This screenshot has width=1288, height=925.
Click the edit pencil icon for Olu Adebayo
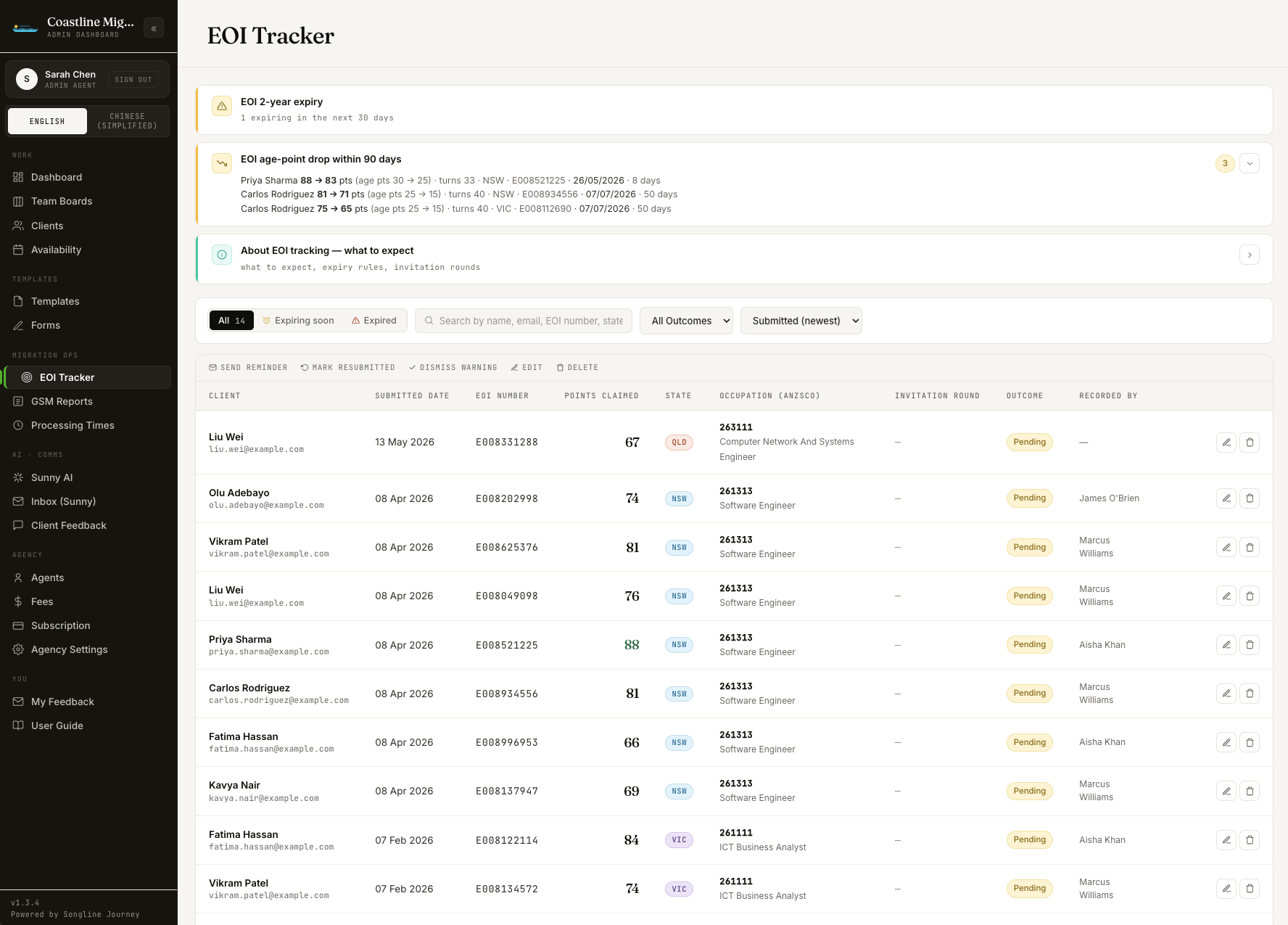(1226, 498)
